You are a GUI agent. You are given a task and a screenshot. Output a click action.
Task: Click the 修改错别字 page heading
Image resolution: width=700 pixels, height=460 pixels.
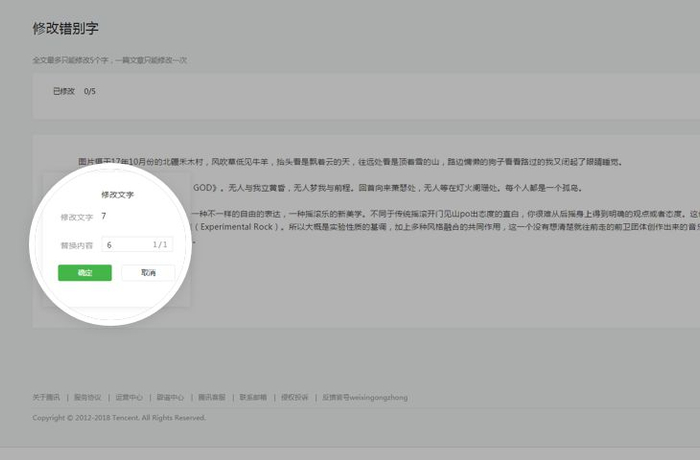click(65, 29)
